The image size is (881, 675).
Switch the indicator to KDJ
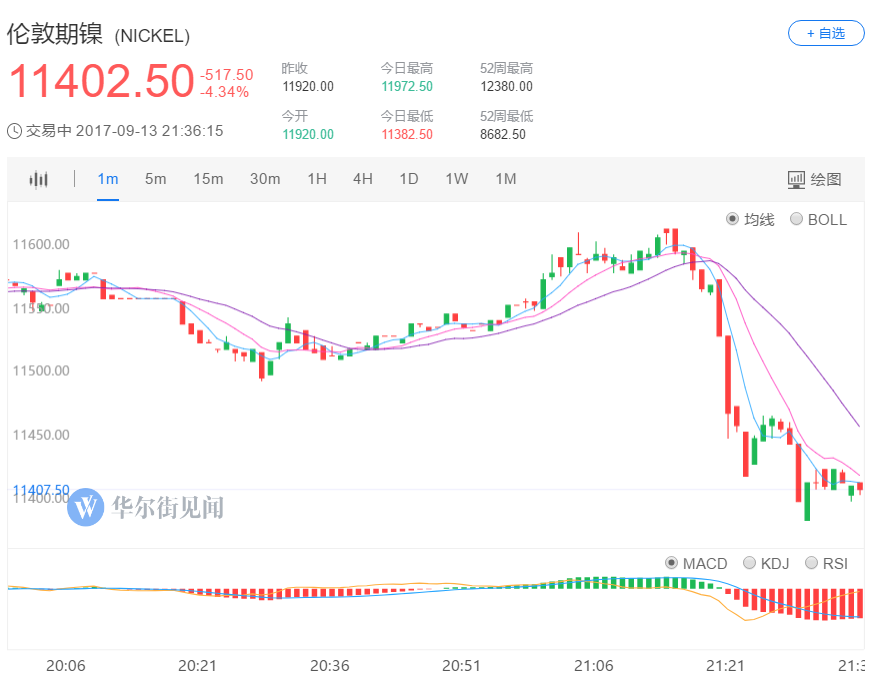pyautogui.click(x=768, y=563)
